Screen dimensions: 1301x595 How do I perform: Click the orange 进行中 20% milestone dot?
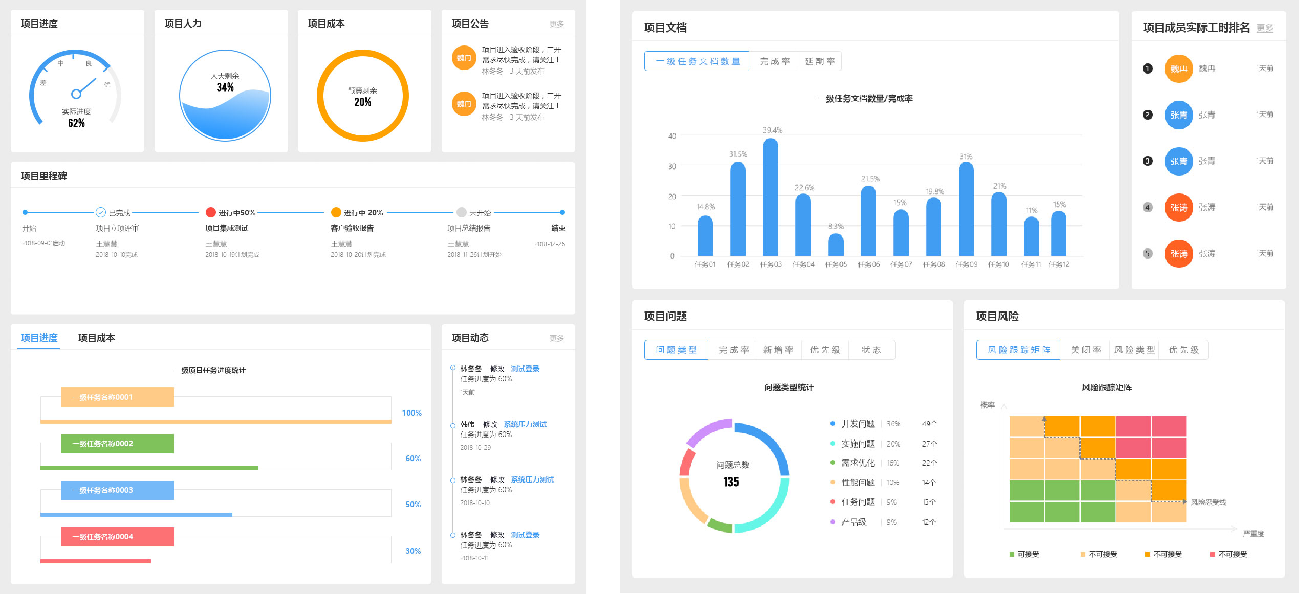click(336, 212)
